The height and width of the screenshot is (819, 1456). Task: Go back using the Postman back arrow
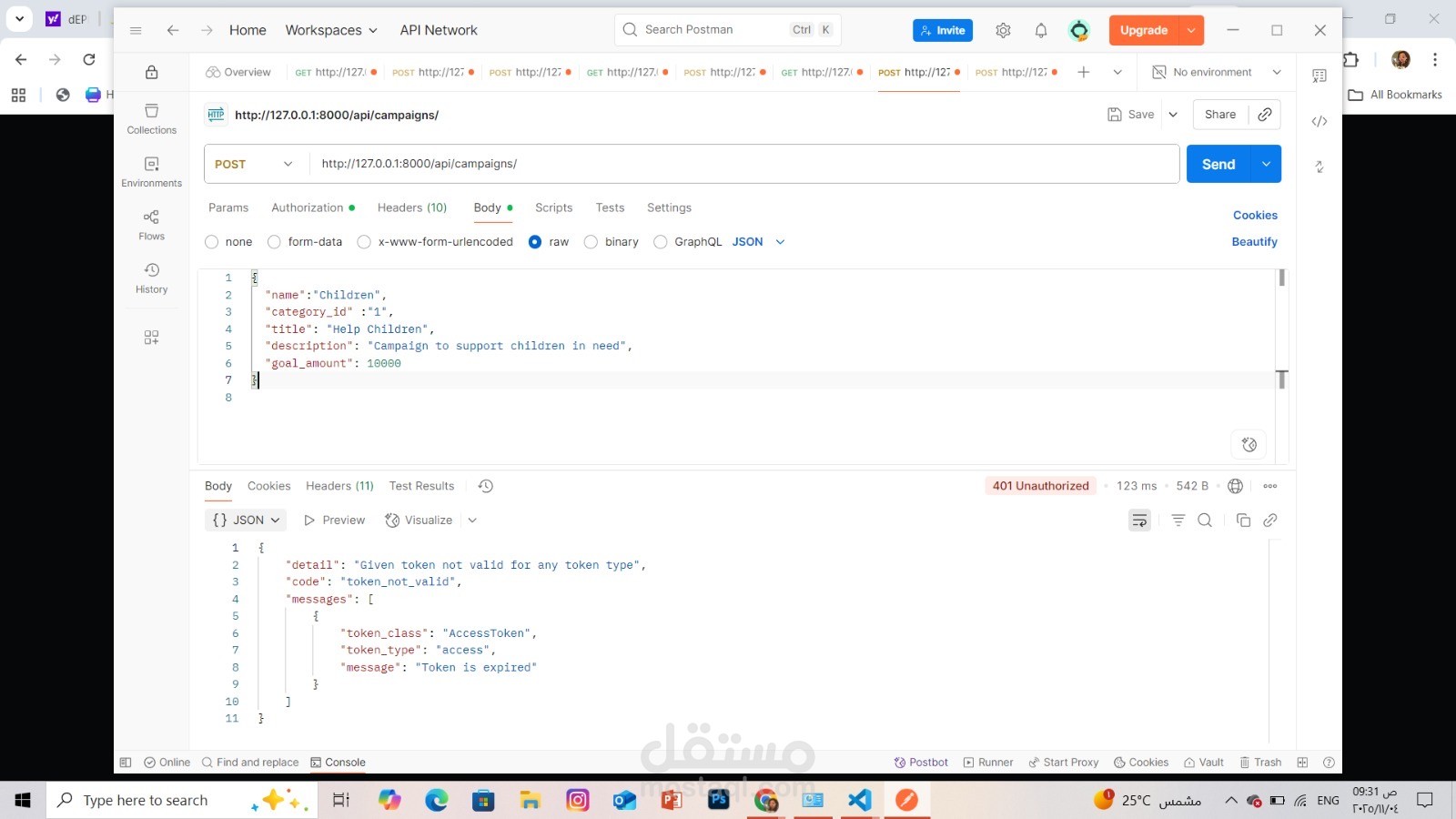pos(173,30)
